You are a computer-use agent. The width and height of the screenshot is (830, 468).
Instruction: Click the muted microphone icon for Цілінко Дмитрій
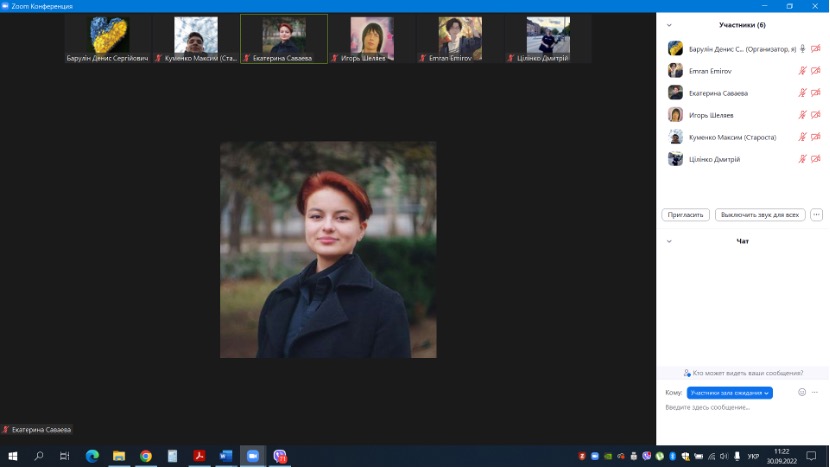[x=802, y=159]
